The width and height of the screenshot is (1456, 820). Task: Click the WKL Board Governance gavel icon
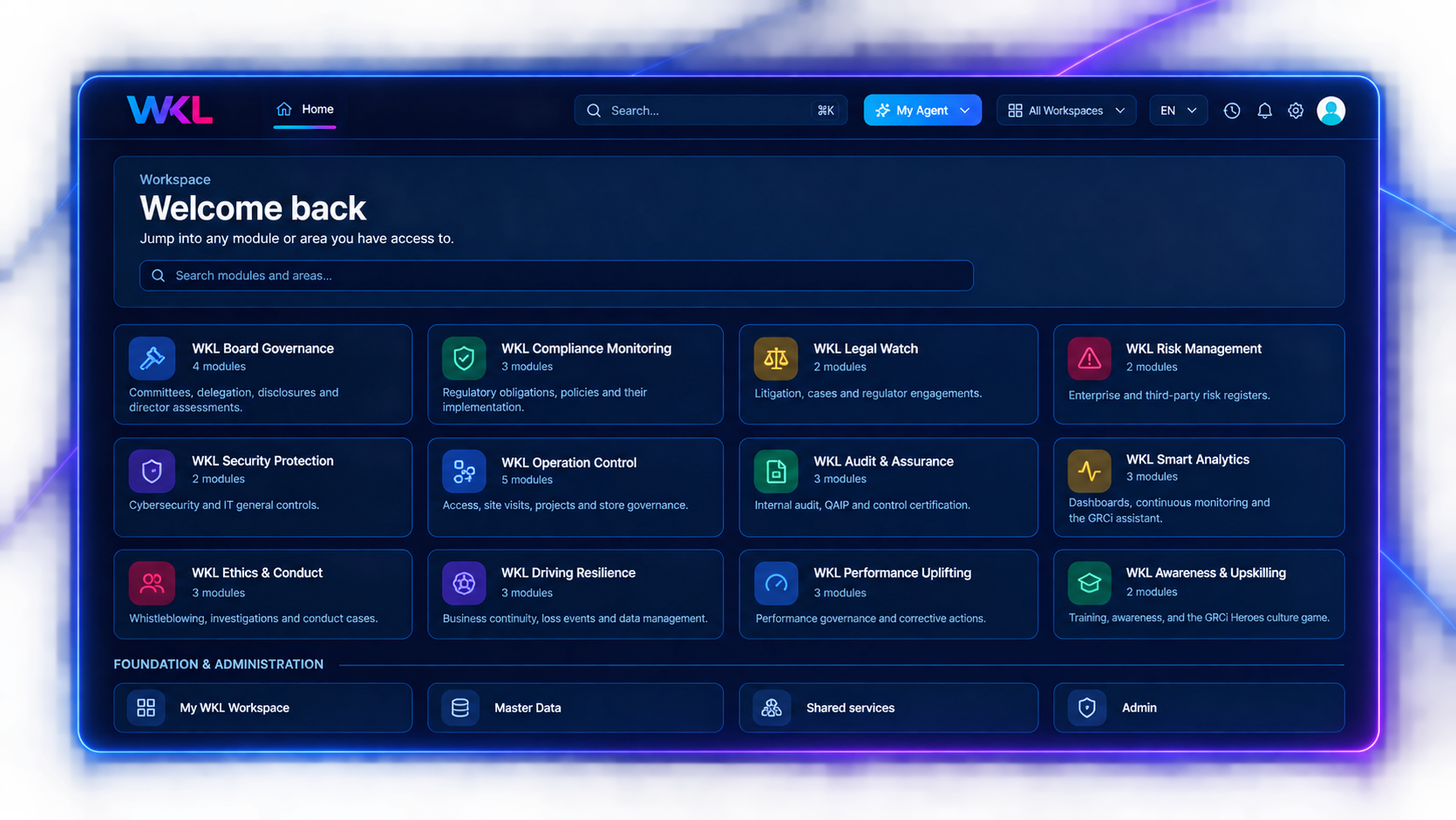tap(152, 358)
